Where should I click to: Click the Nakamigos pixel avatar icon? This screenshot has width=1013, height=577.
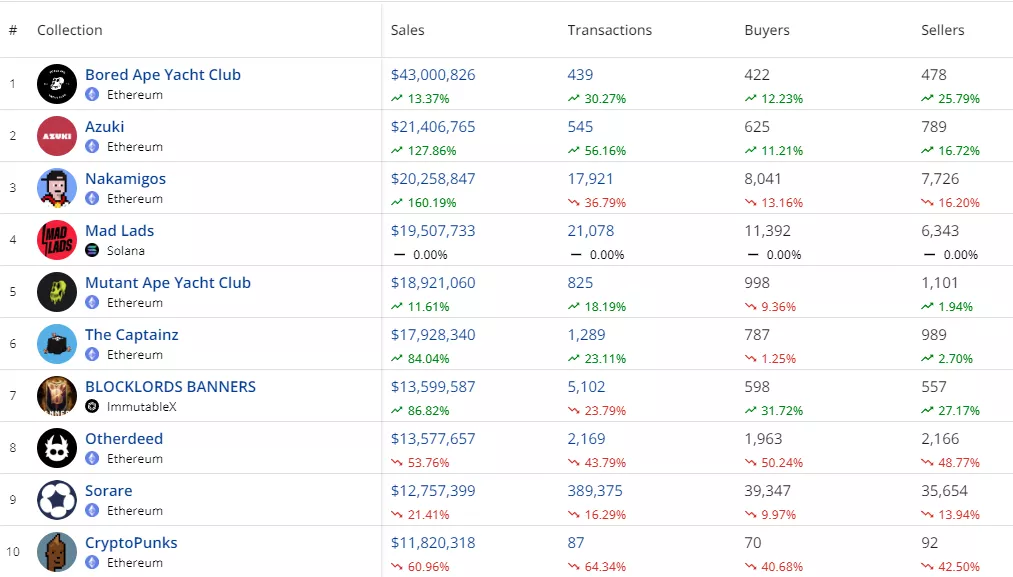coord(57,188)
